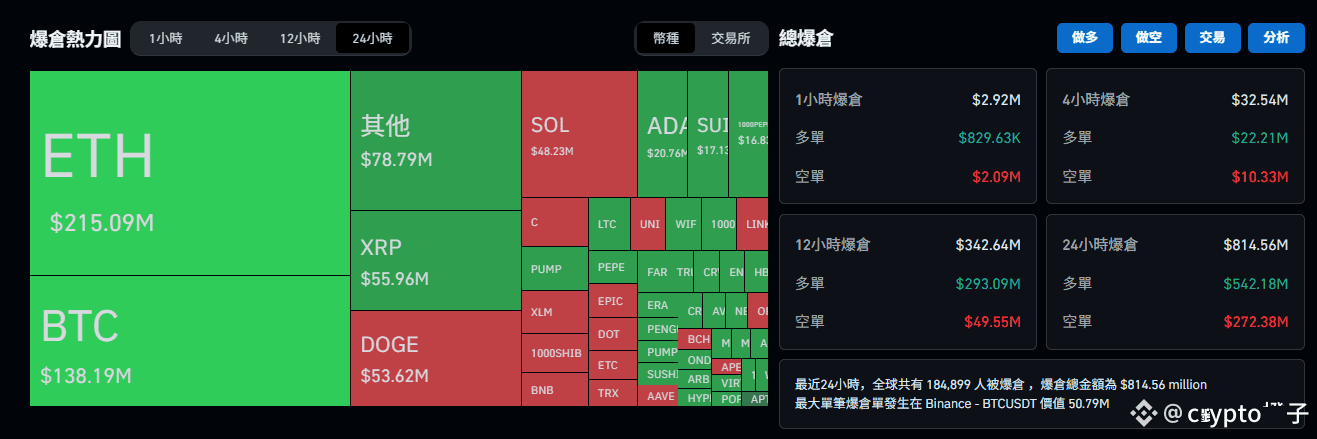Select the green ADA heatmap tile
Viewport: 1317px width, 439px height.
coord(662,134)
